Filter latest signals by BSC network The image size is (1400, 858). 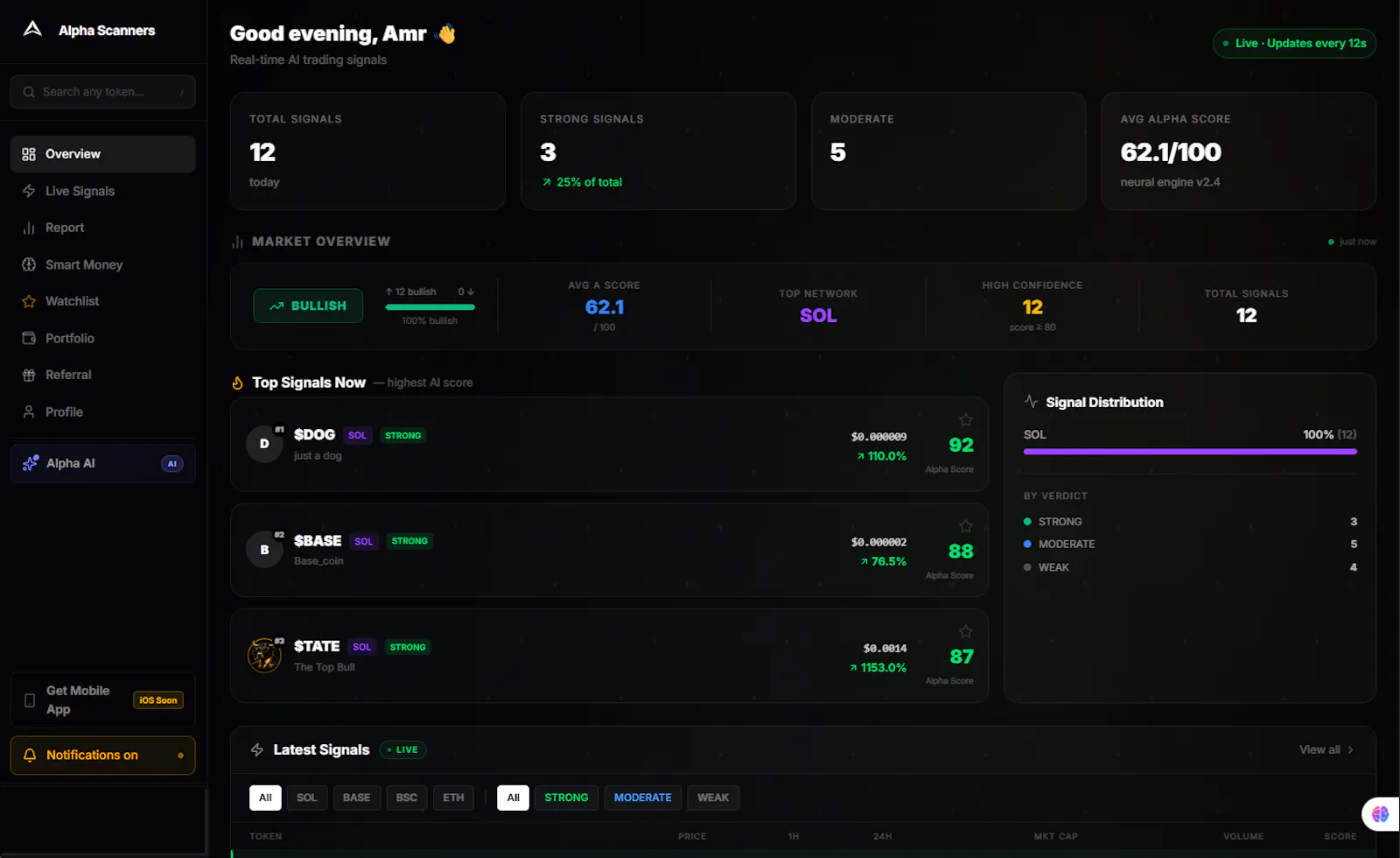tap(407, 798)
